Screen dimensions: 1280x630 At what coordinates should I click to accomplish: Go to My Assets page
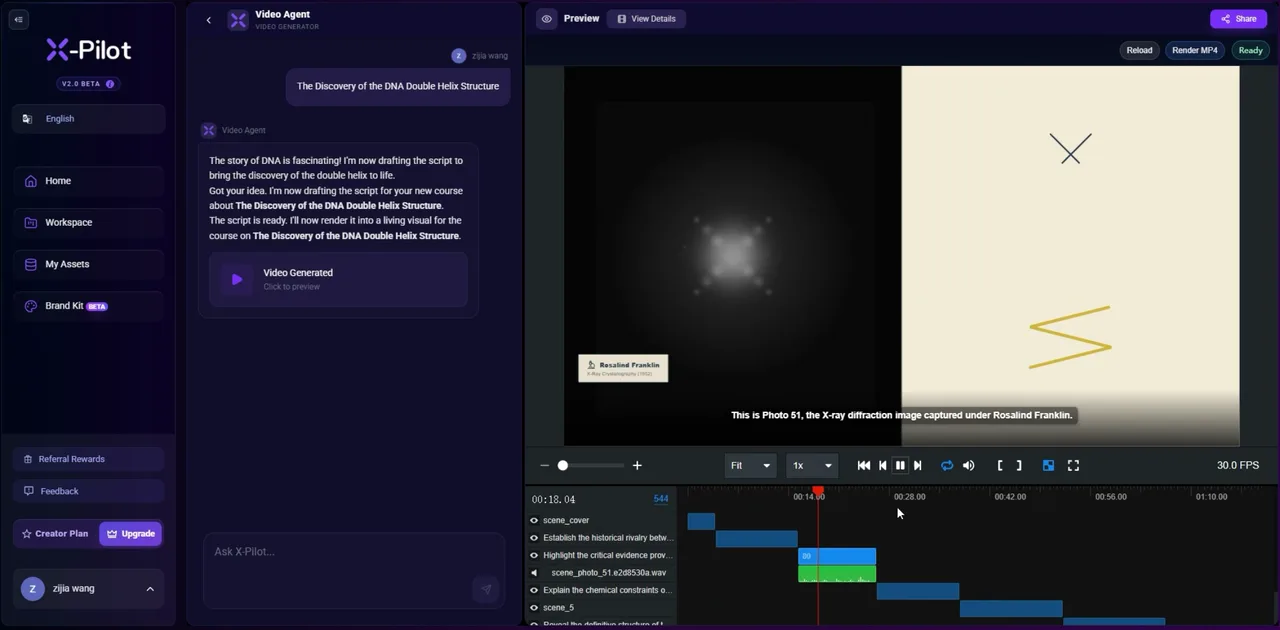[89, 264]
